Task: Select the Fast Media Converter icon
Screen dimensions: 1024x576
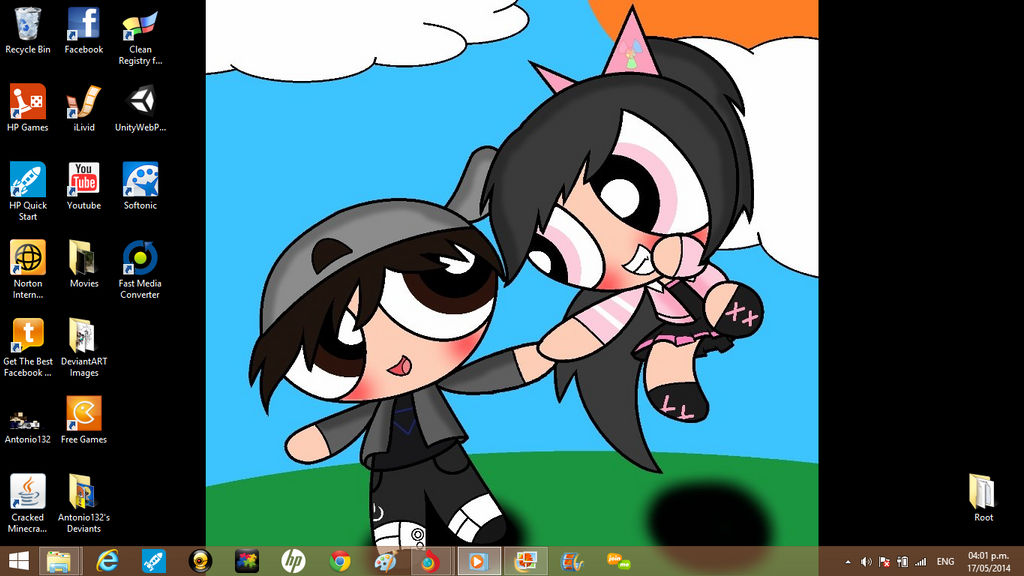Action: pyautogui.click(x=140, y=269)
